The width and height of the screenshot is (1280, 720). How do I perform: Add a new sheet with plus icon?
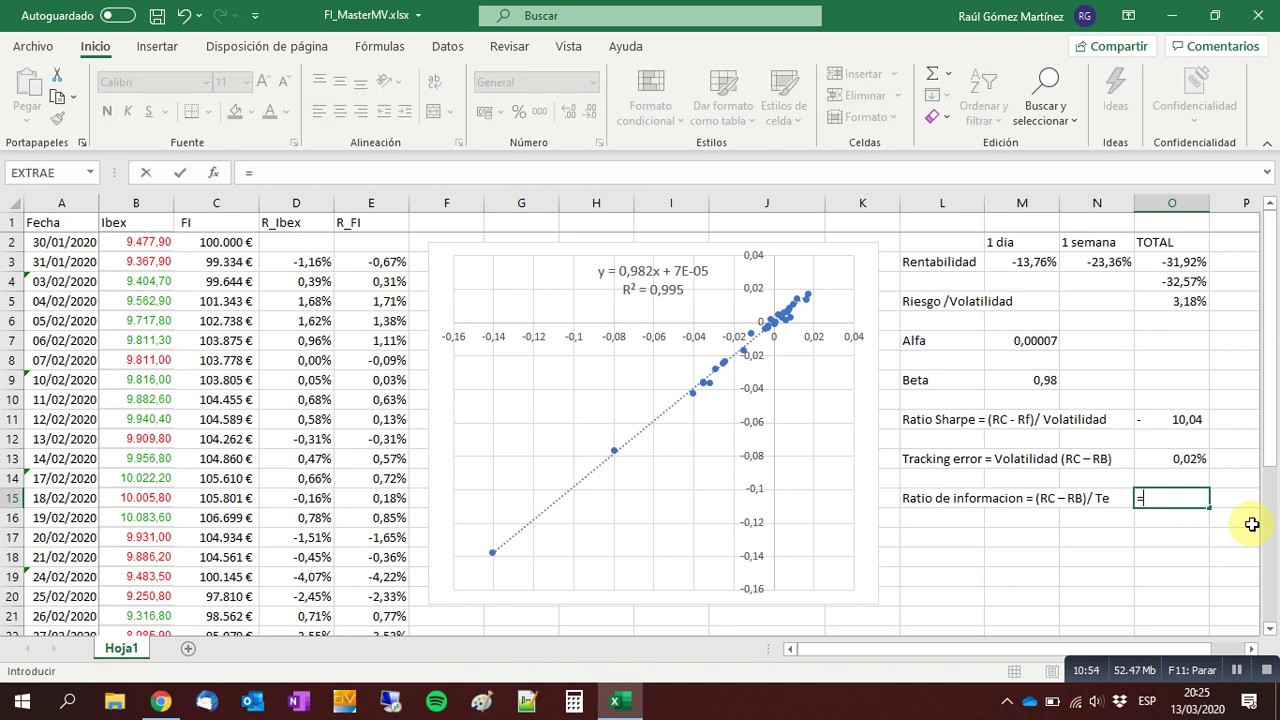click(188, 648)
